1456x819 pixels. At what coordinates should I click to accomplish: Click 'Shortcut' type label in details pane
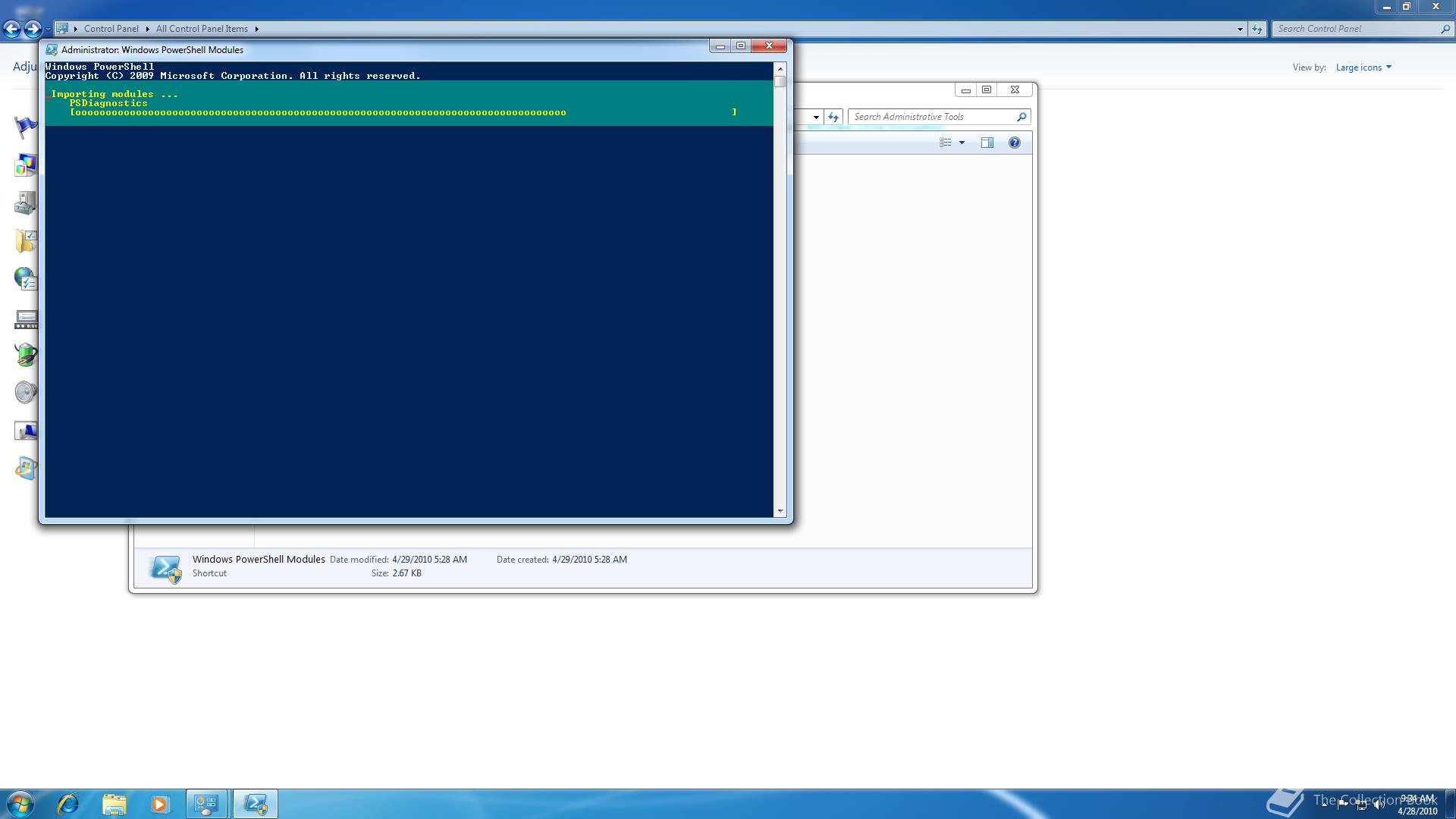(209, 573)
